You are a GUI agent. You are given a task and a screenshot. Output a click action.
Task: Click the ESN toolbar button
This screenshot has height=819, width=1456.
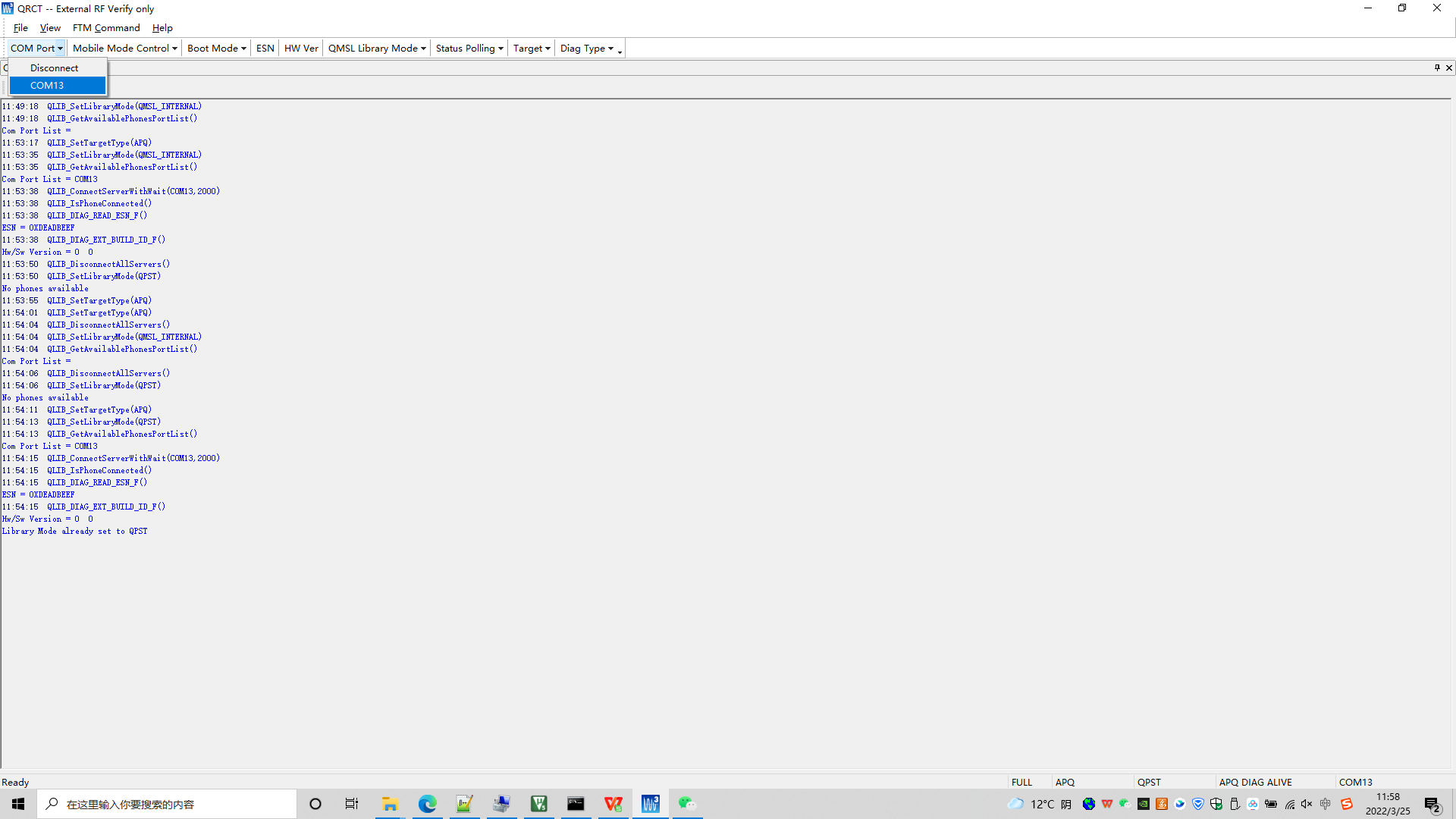click(x=265, y=49)
